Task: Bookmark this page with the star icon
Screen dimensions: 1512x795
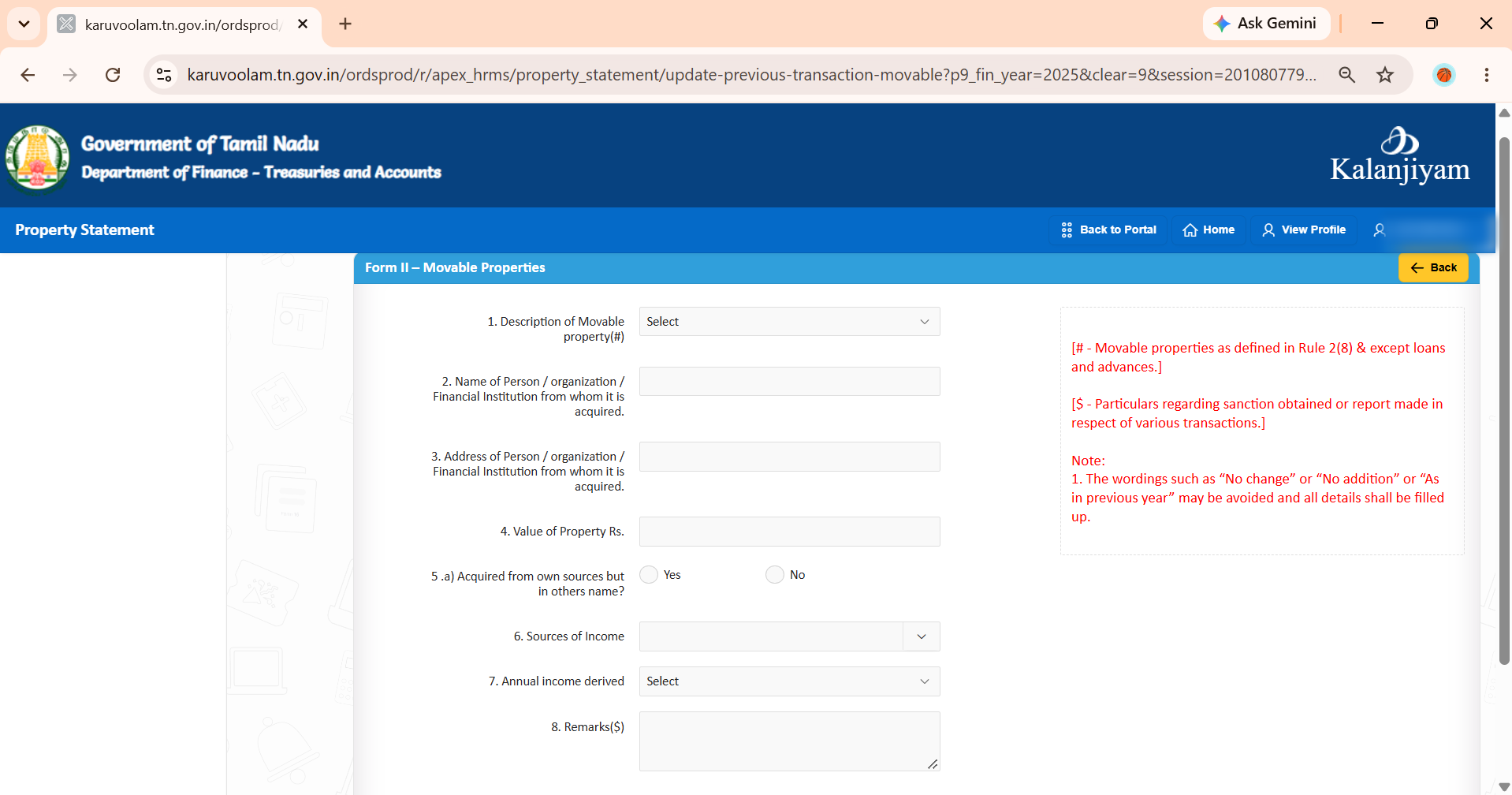Action: pyautogui.click(x=1385, y=75)
